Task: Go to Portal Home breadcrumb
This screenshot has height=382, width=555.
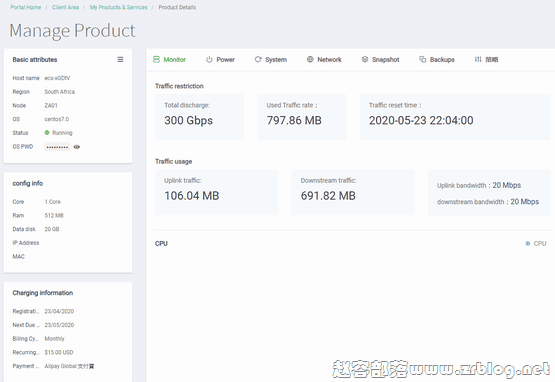Action: tap(25, 7)
